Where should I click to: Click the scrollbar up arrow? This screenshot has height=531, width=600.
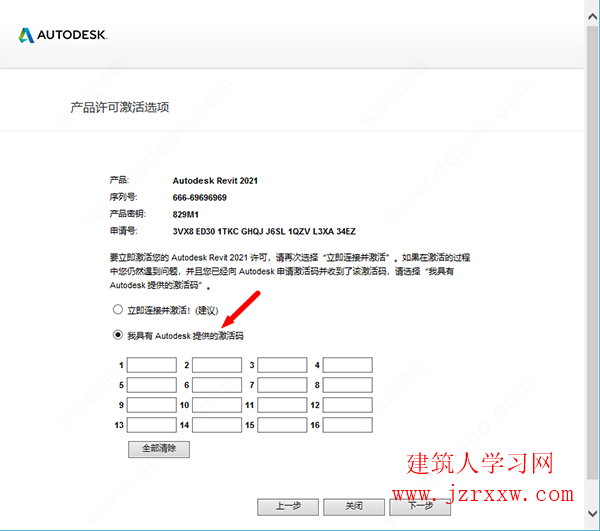pyautogui.click(x=592, y=16)
